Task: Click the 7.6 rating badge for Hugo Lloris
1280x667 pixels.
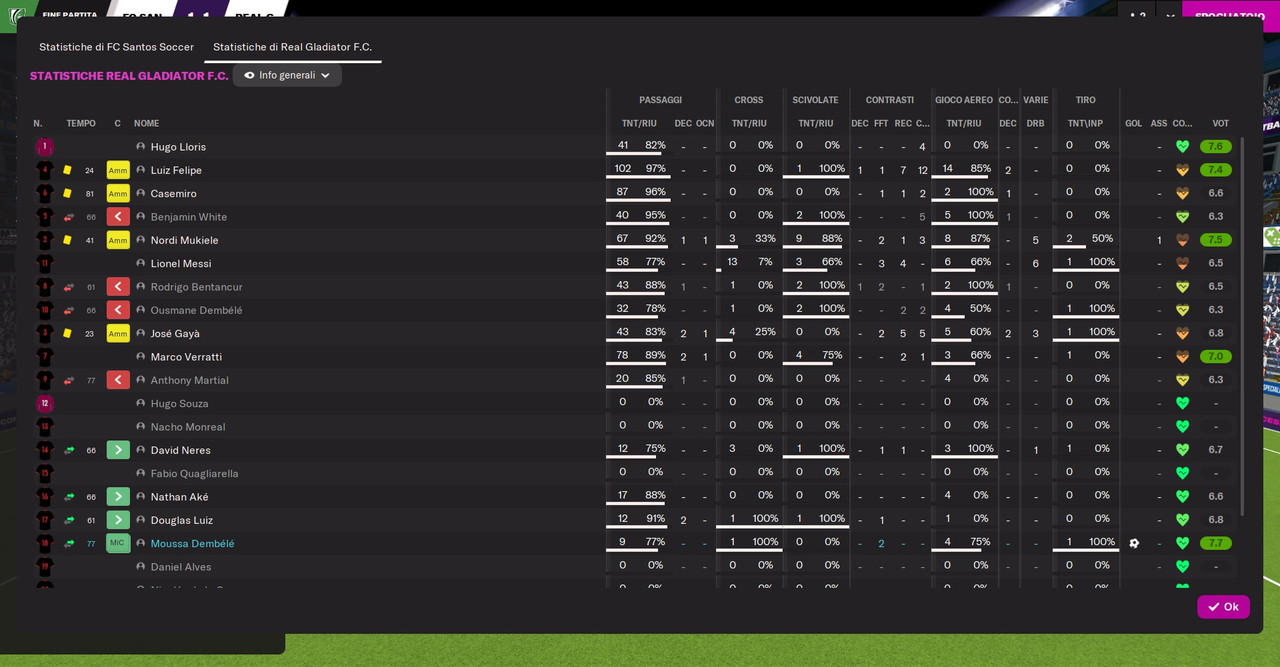Action: [1215, 147]
